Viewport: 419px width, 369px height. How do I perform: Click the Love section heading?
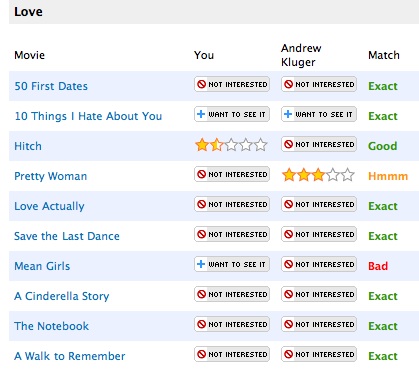coord(28,12)
